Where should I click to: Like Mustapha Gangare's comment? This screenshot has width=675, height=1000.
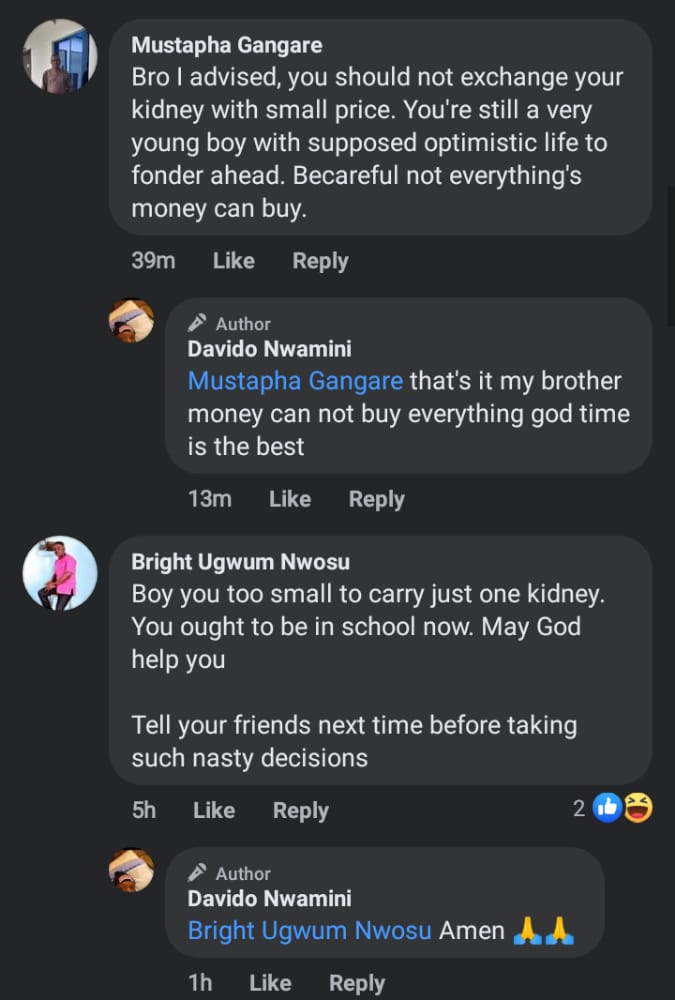[233, 261]
